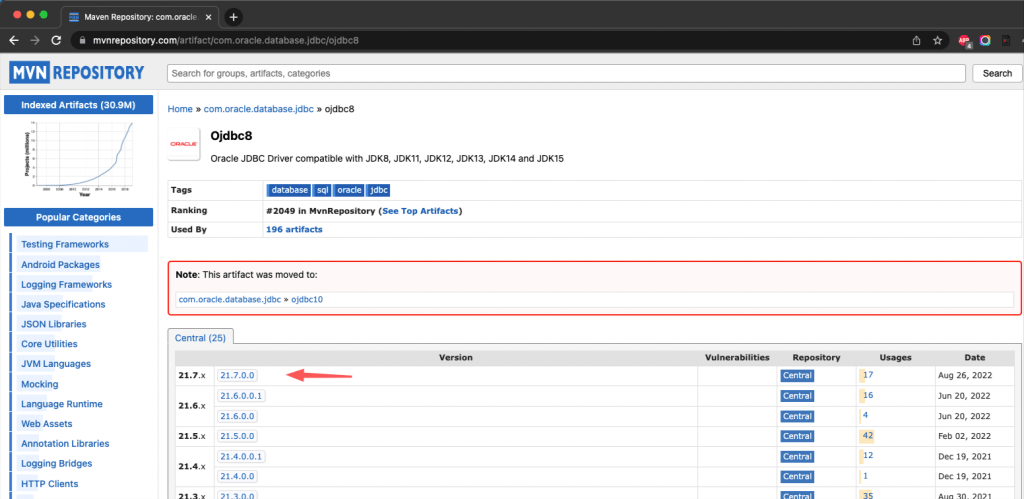Open the ABP adblock extension icon
Viewport: 1024px width, 499px height.
click(x=965, y=40)
